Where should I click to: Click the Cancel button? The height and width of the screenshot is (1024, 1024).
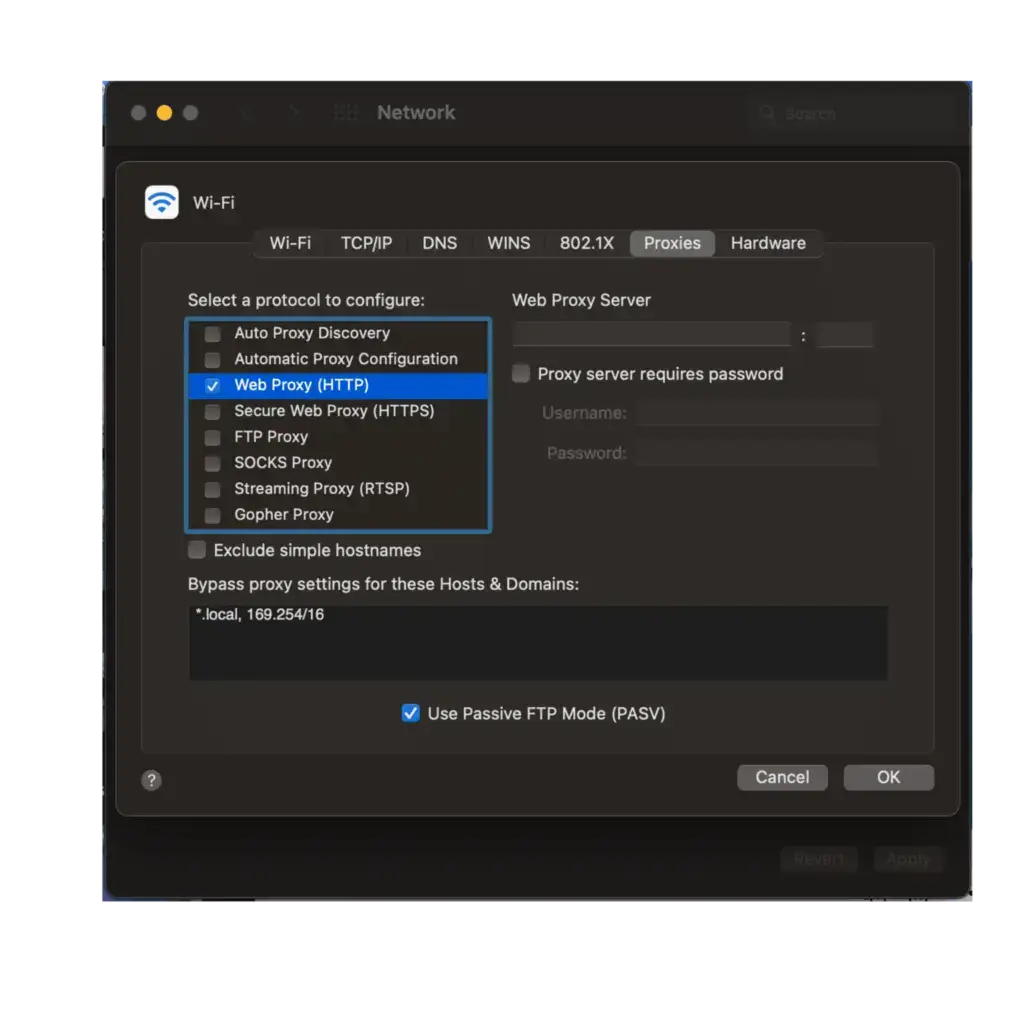782,777
